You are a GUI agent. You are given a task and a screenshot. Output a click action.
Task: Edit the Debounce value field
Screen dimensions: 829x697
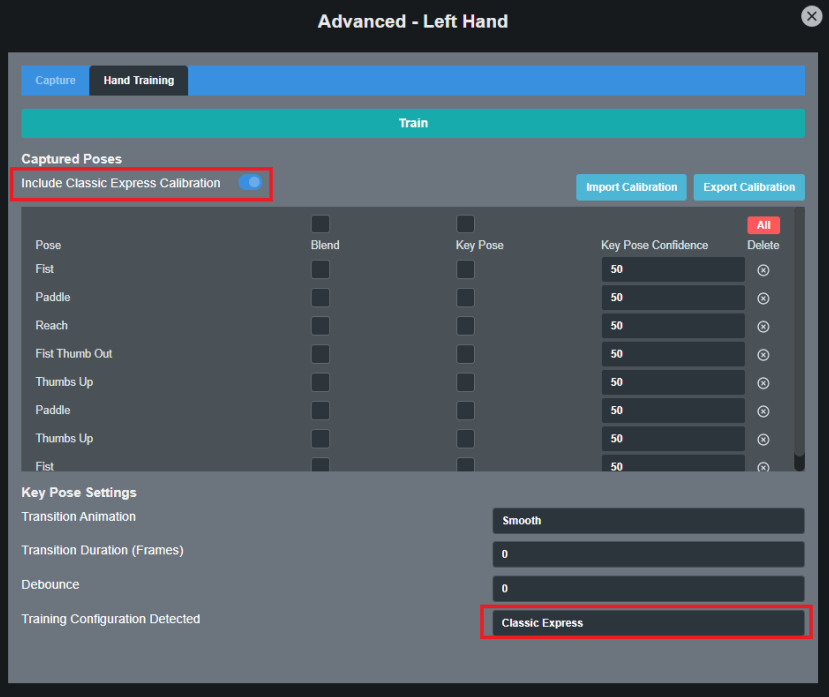click(x=648, y=589)
